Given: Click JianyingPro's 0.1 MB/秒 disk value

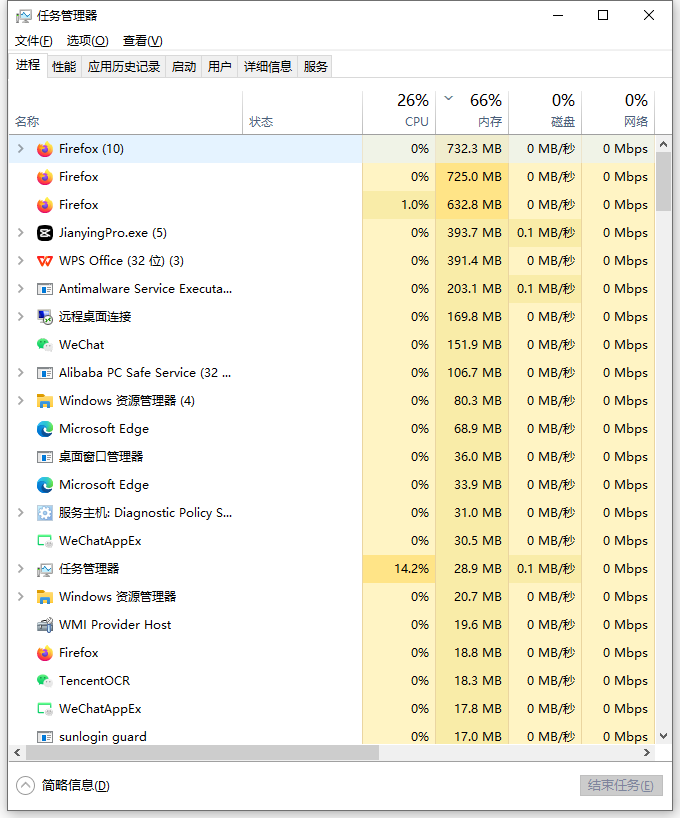Looking at the screenshot, I should [x=546, y=233].
